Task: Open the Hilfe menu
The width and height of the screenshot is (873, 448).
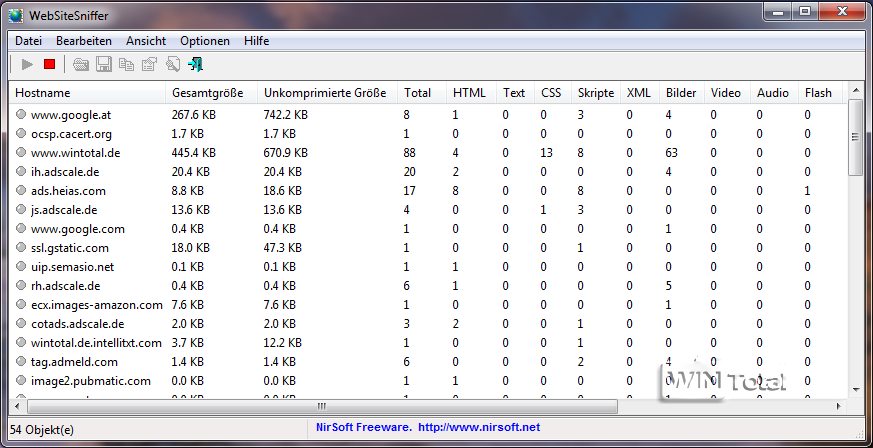Action: [257, 41]
